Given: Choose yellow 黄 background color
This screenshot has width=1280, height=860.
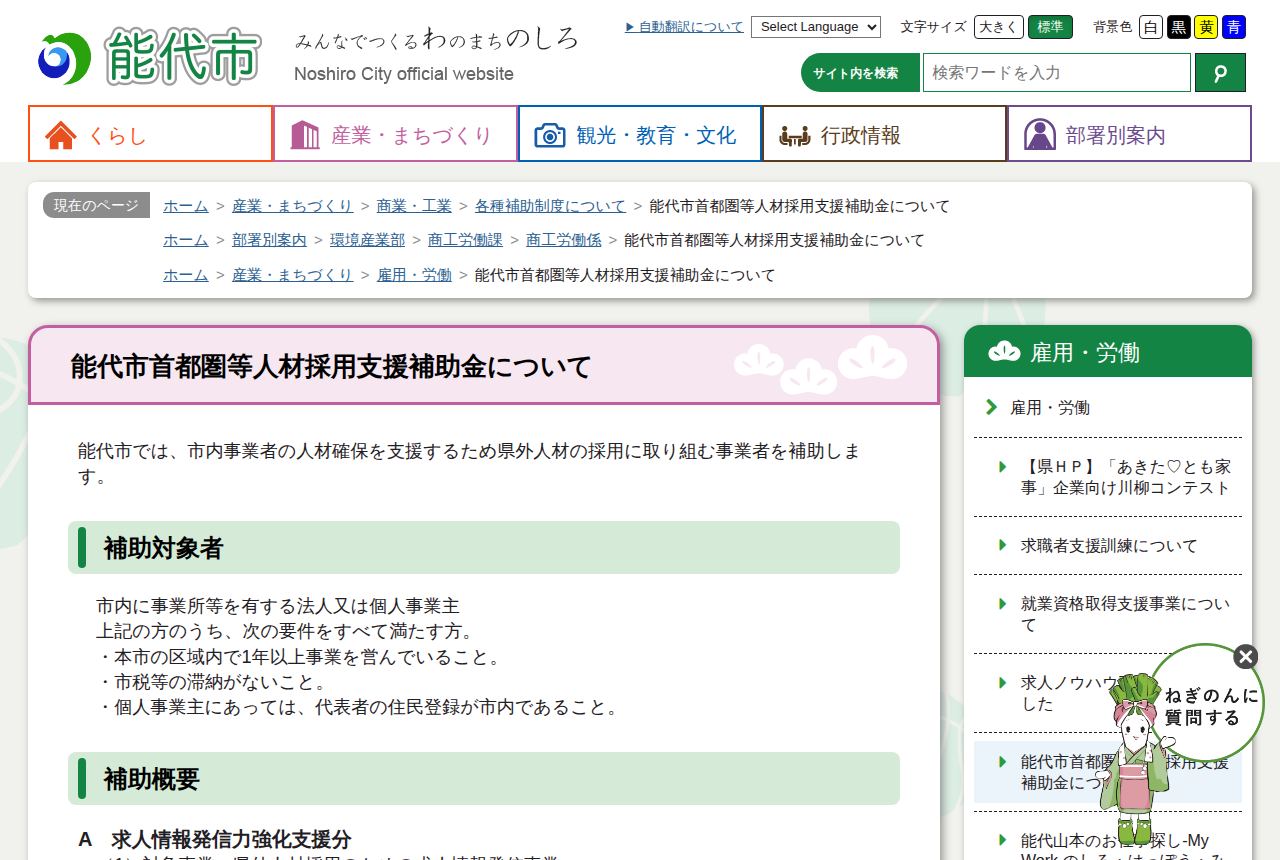Looking at the screenshot, I should tap(1206, 27).
